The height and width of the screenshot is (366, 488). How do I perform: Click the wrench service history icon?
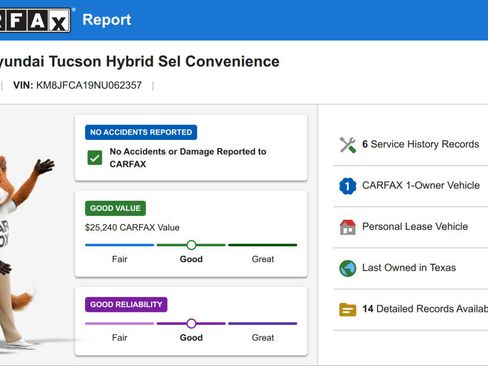click(x=348, y=145)
